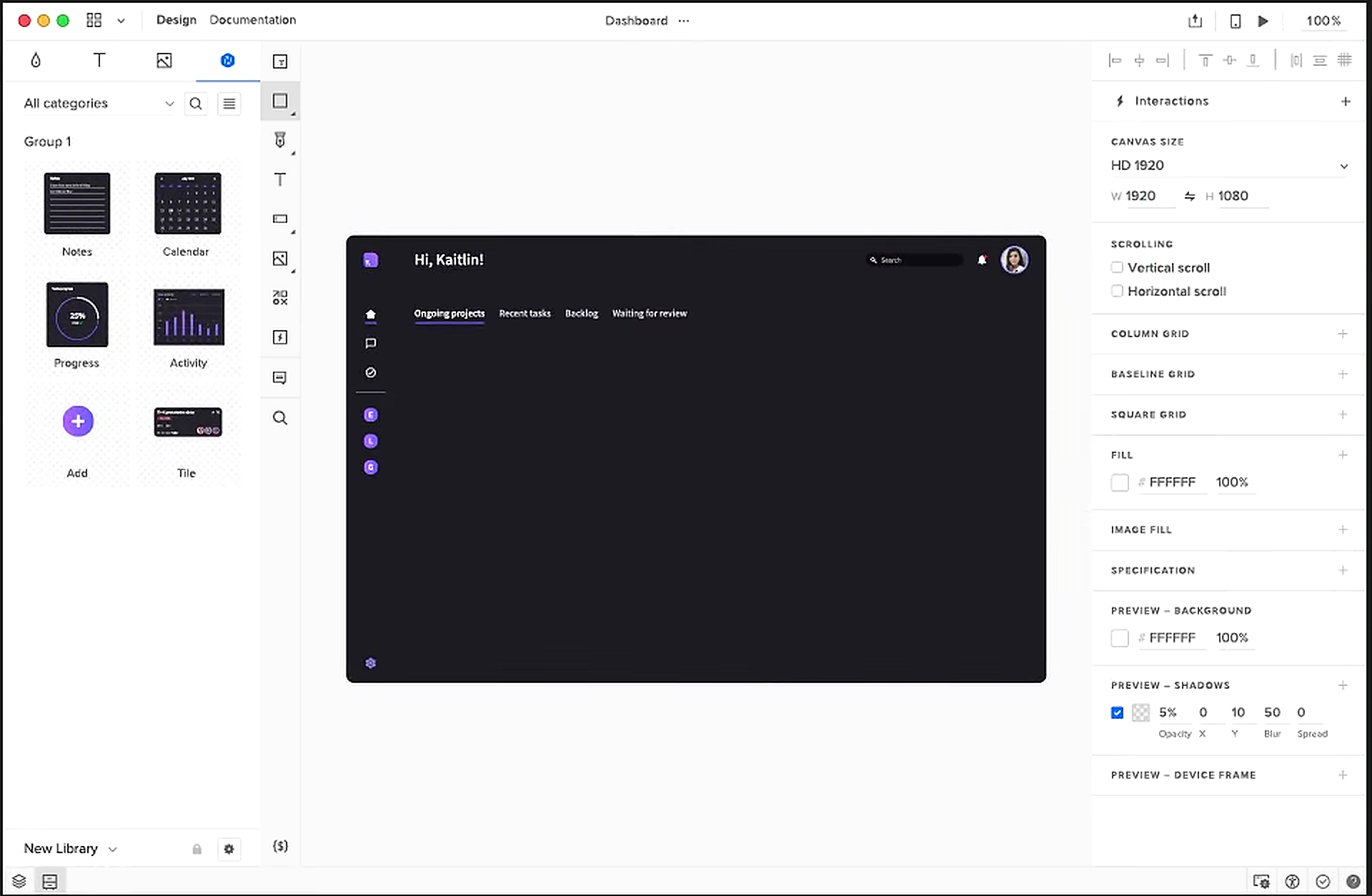Select the Rectangle shape tool
Screen dimensions: 1372x896
[280, 101]
